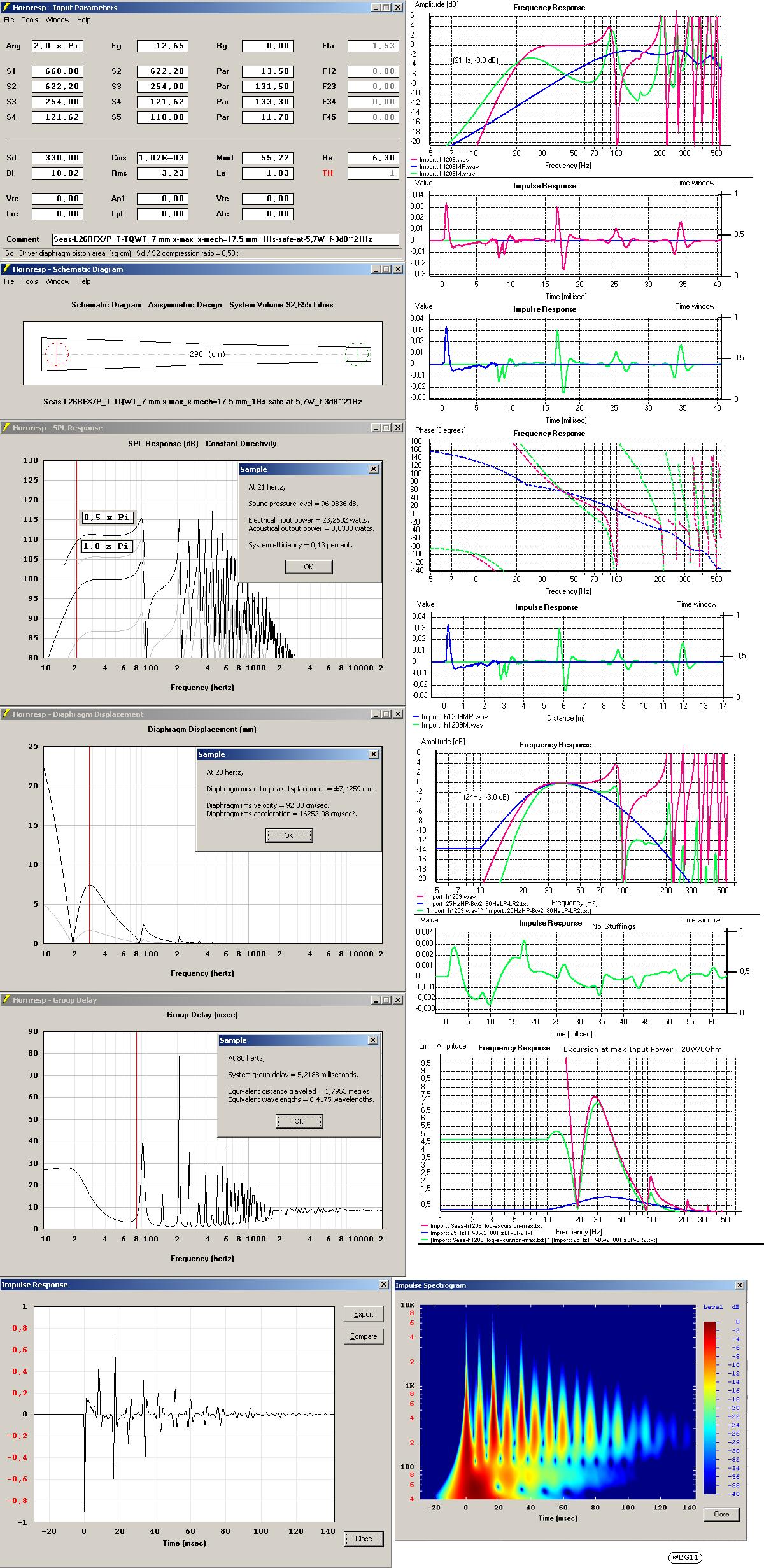Click the 1,0 x Pi label on SPL chart
This screenshot has width=764, height=1568.
click(107, 546)
